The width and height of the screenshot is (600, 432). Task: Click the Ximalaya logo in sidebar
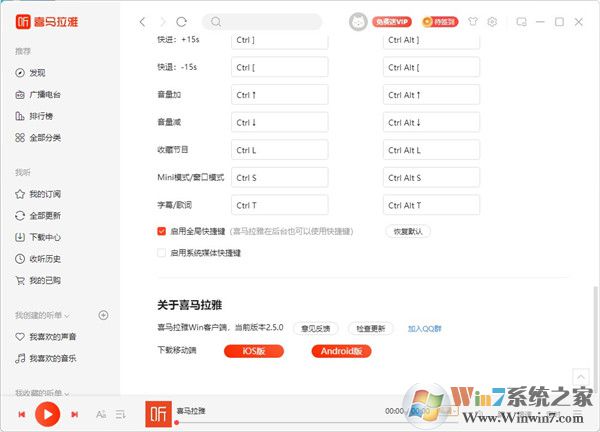(x=47, y=21)
